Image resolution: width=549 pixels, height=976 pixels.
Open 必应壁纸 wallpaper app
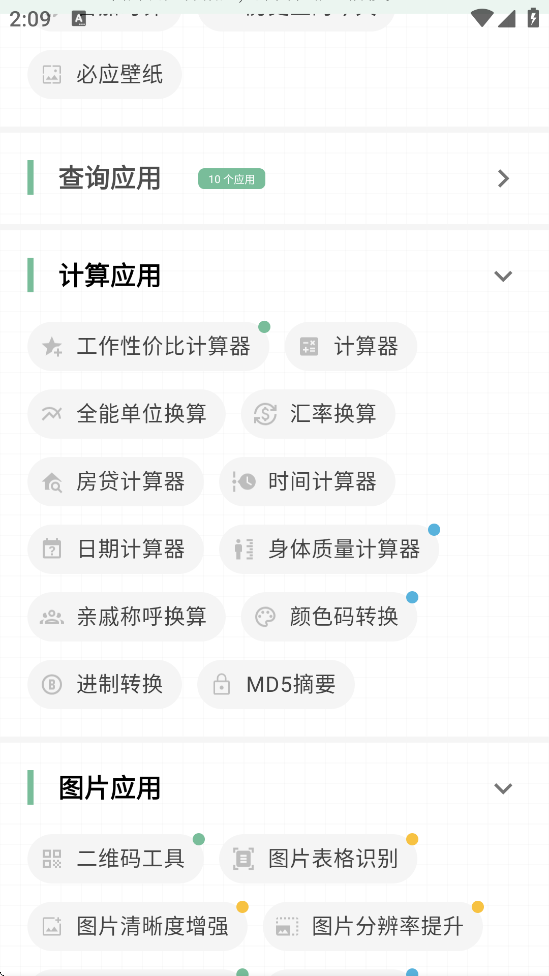105,75
